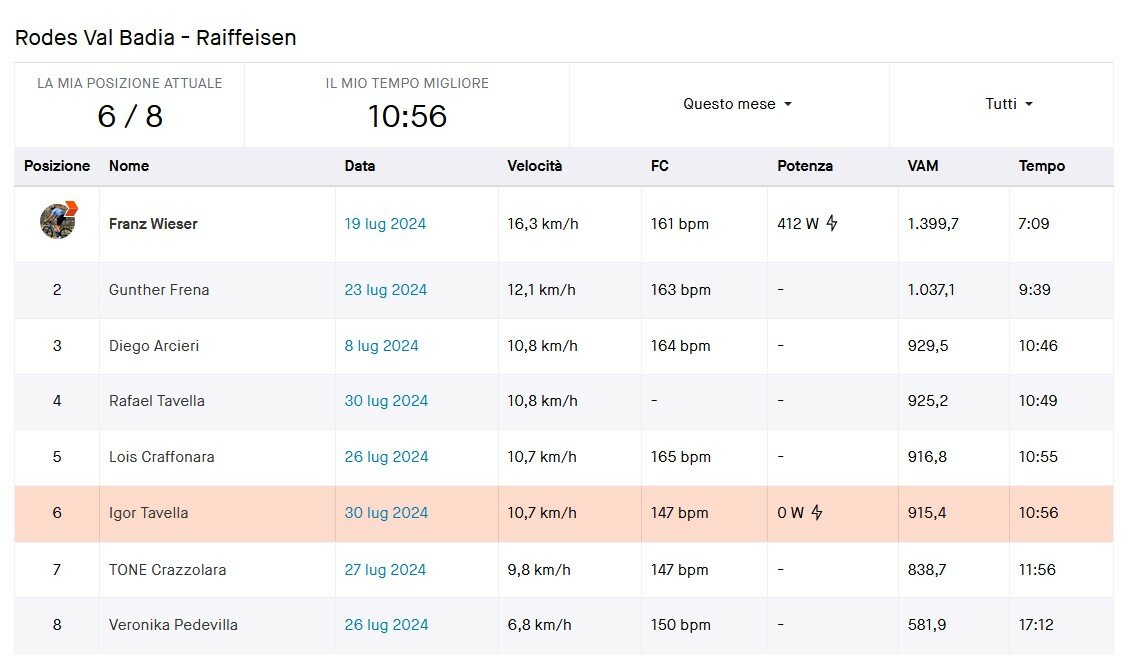Click the power meter lightning icon by 412 W
1128x672 pixels.
click(832, 223)
